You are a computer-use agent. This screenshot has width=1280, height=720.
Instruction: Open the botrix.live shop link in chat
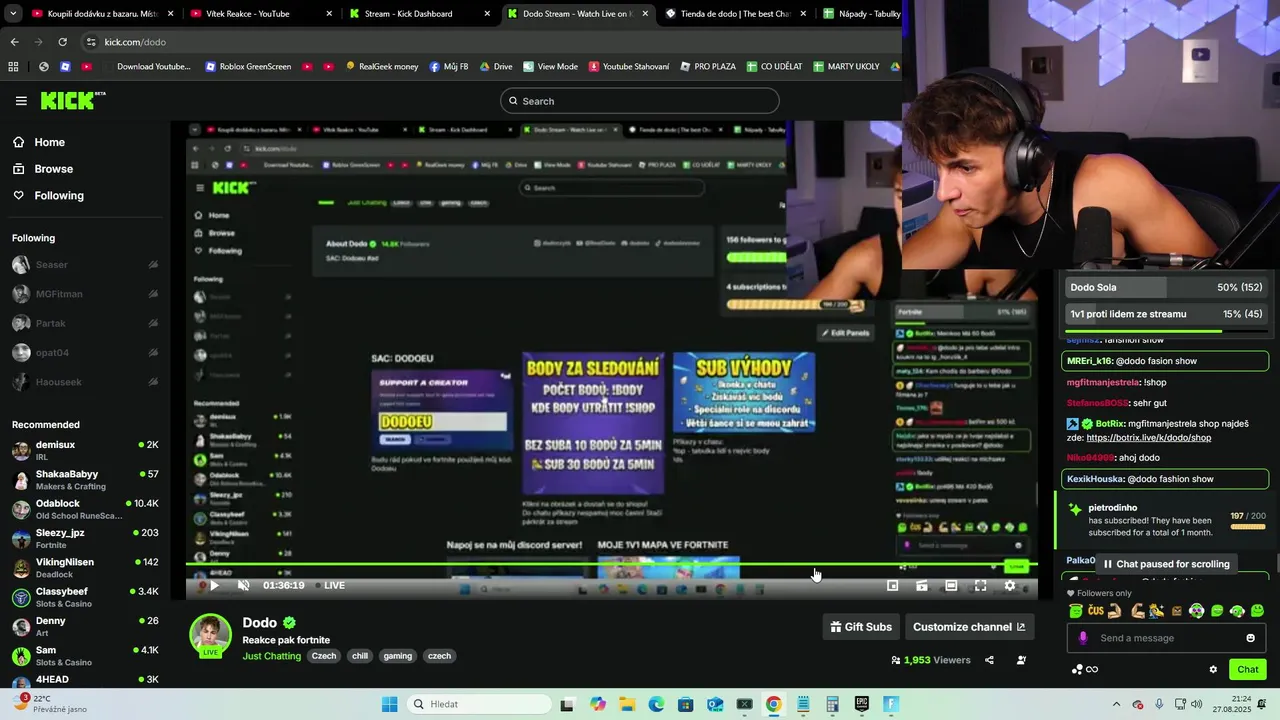1148,438
